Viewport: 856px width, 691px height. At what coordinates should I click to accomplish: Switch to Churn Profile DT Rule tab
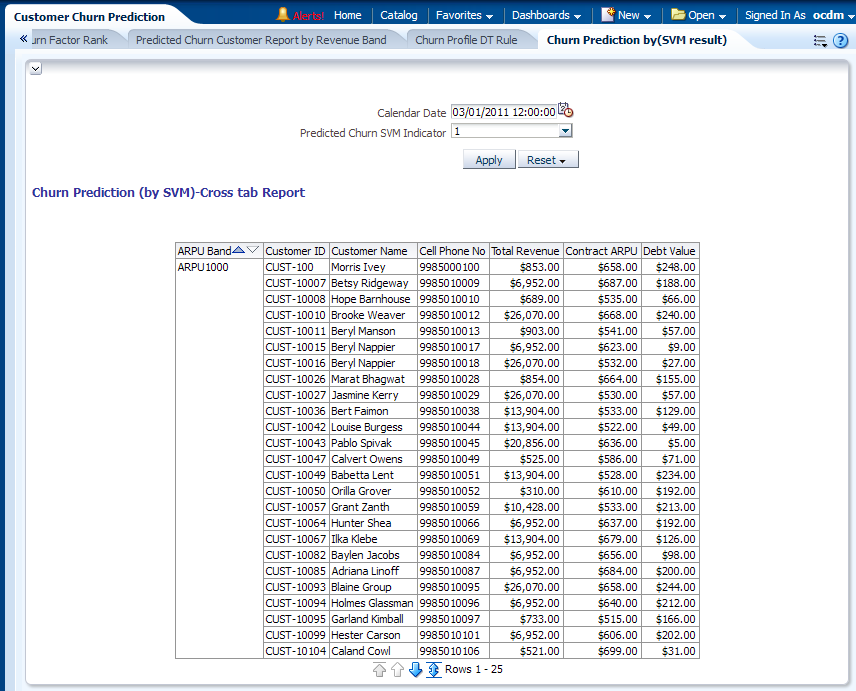pos(466,40)
